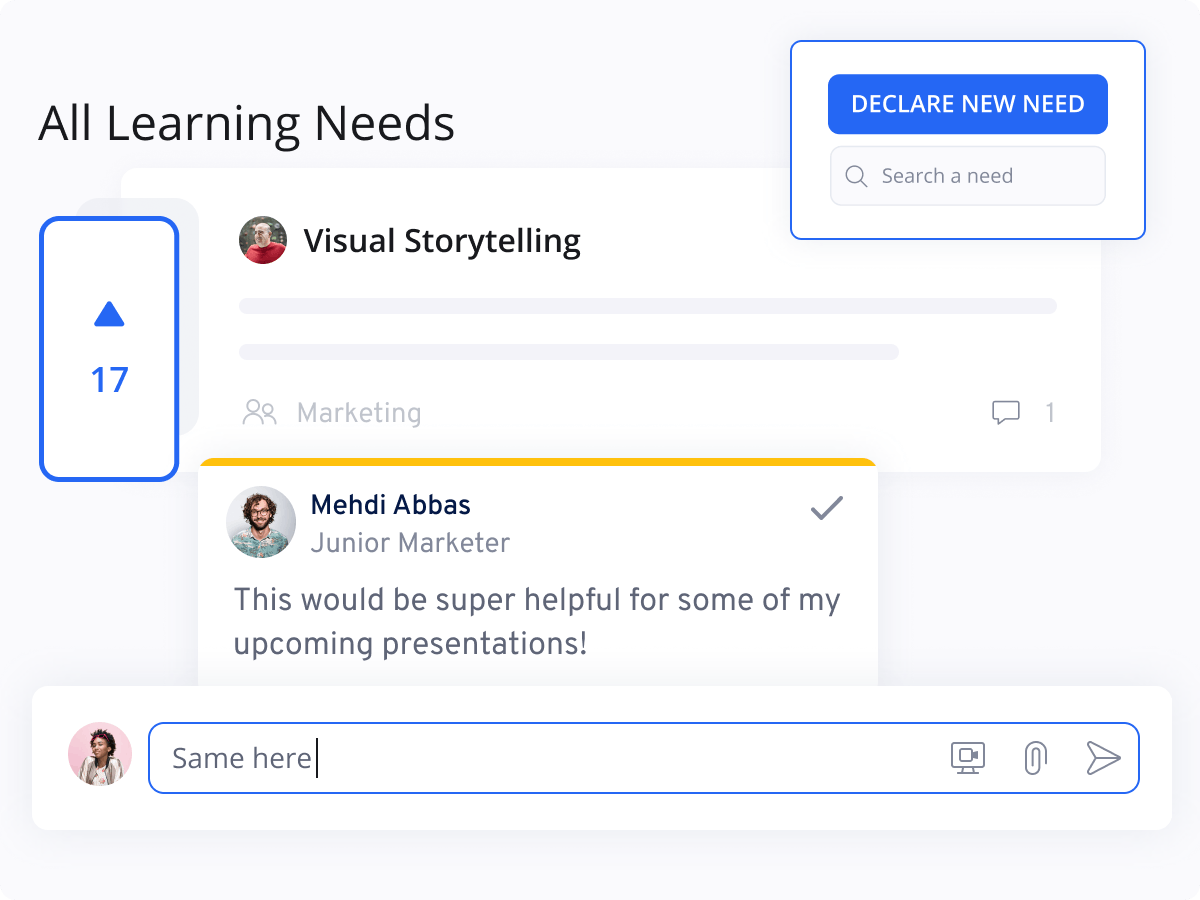Click your own avatar in the reply bar
The height and width of the screenshot is (900, 1200).
100,754
